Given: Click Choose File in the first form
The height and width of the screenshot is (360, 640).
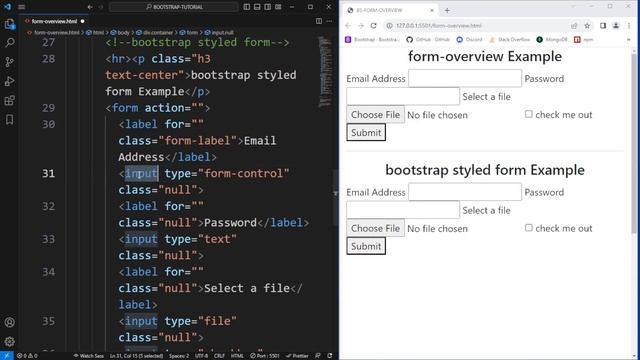Looking at the screenshot, I should tap(376, 115).
